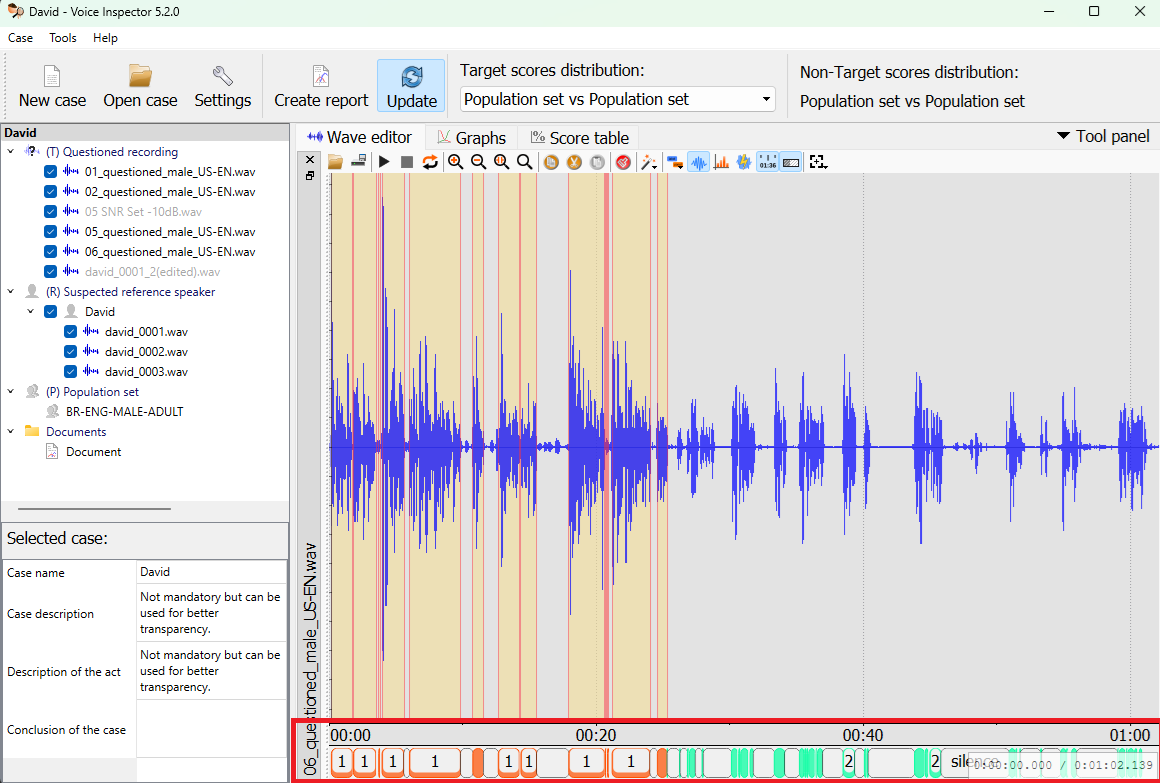Uncheck the David speaker checkbox
The height and width of the screenshot is (783, 1160).
[x=50, y=312]
